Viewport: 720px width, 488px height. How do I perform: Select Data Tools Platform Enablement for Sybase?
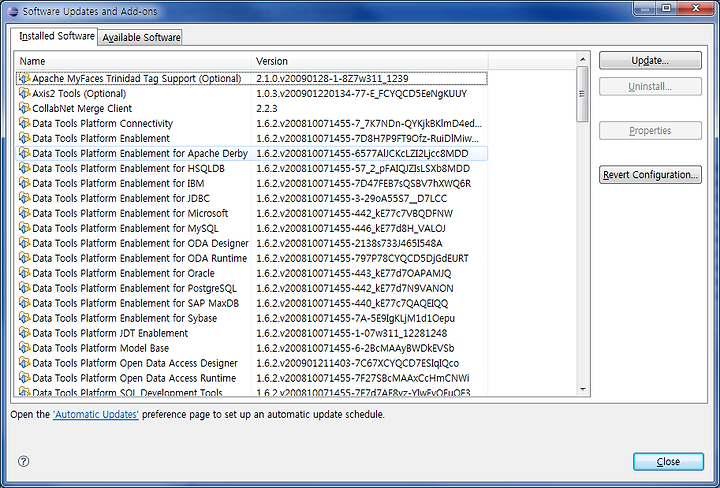click(252, 318)
